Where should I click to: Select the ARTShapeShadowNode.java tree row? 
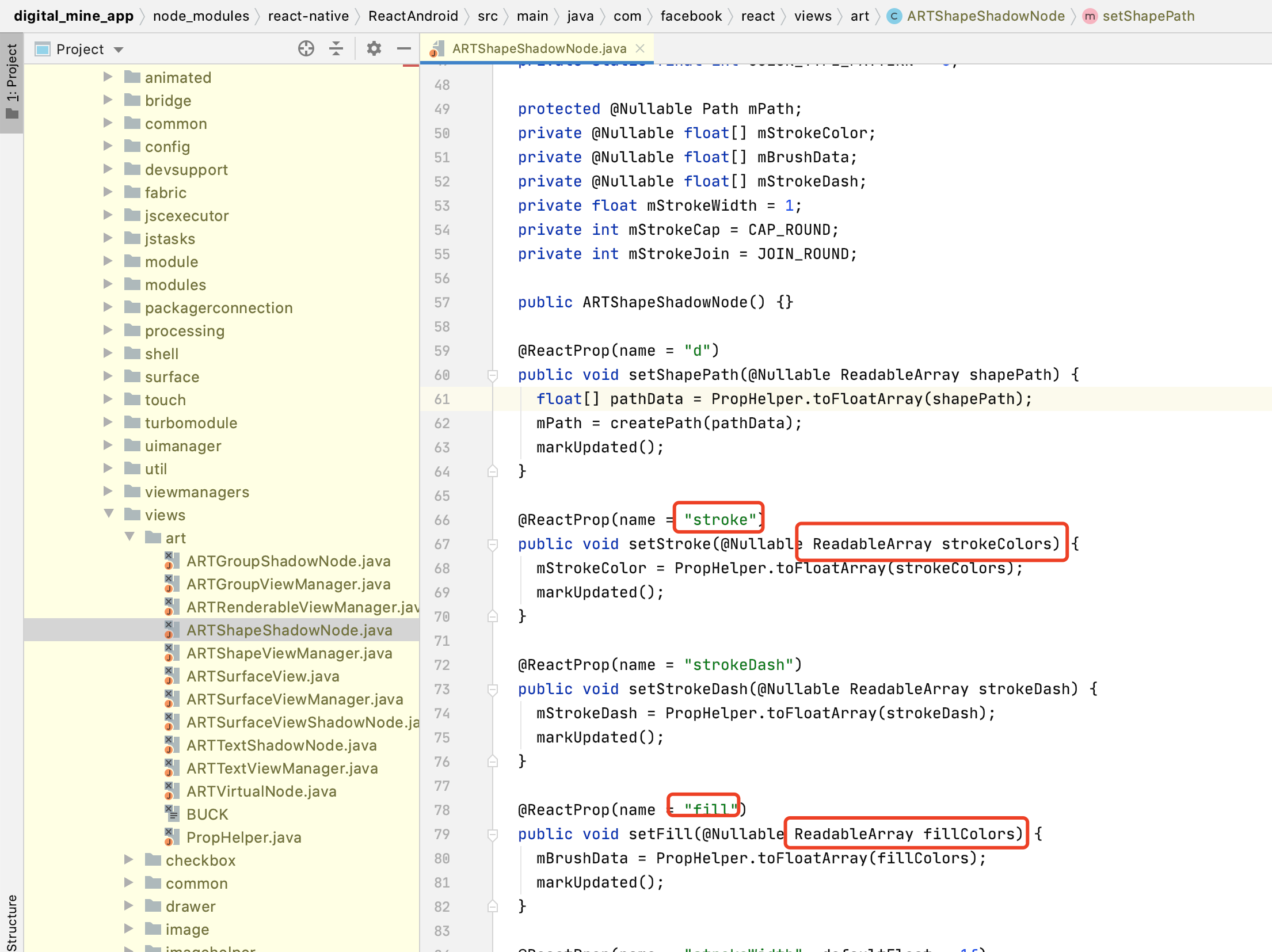click(222, 630)
